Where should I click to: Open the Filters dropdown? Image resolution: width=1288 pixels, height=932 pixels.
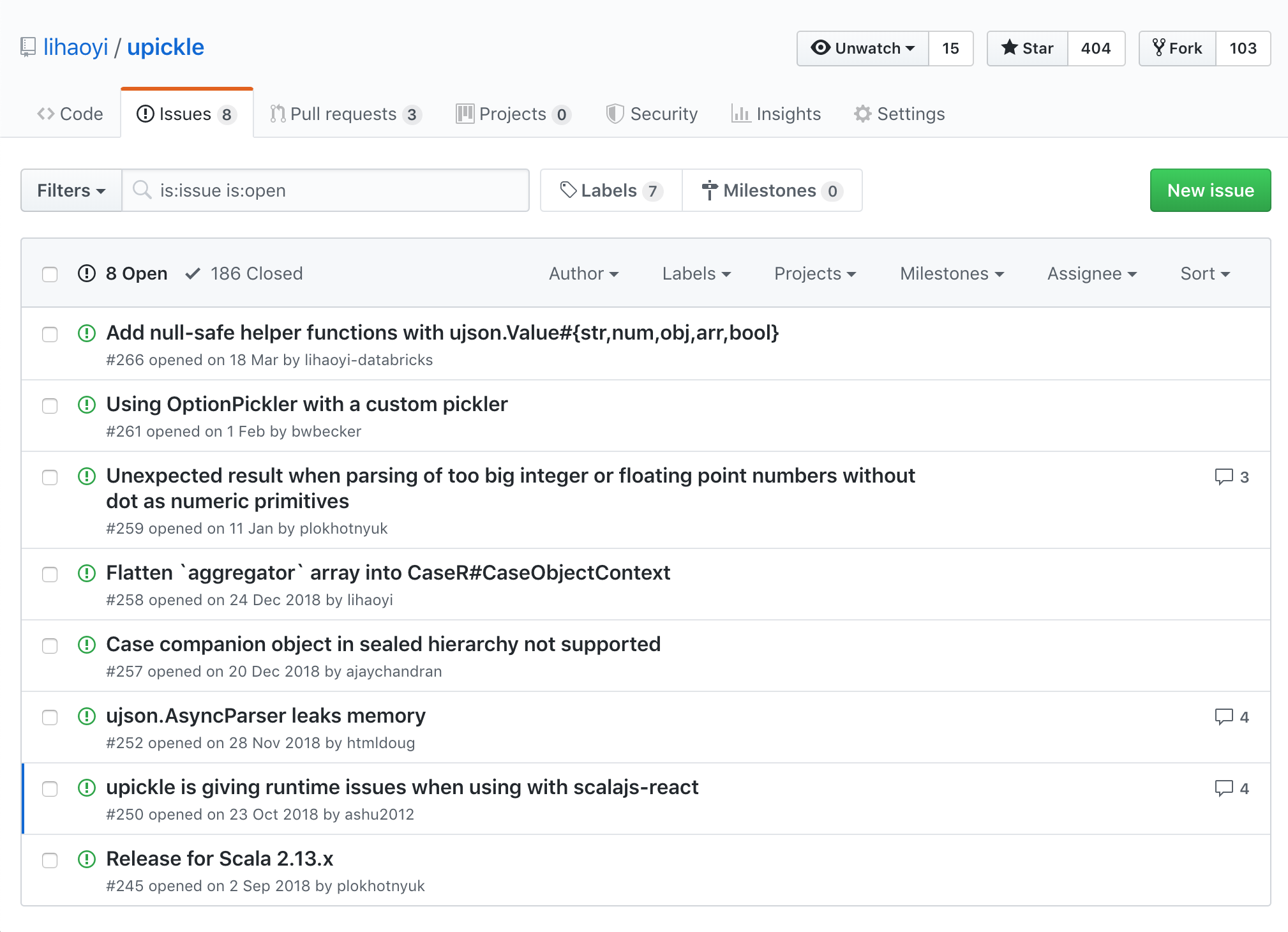71,190
